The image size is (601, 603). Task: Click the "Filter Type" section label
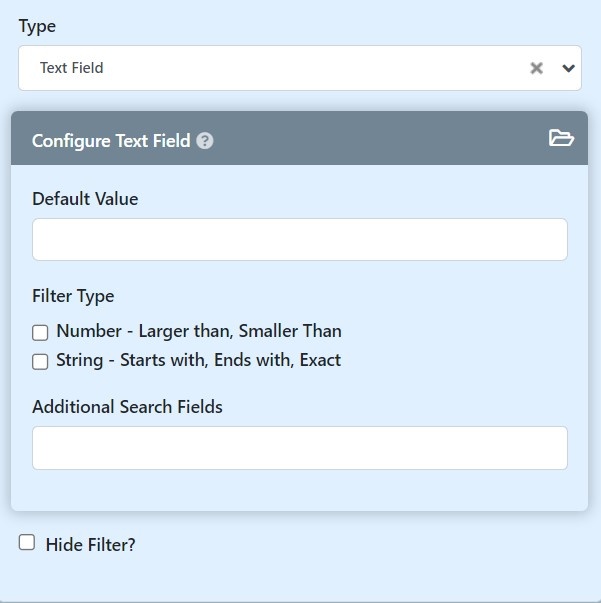click(x=73, y=296)
